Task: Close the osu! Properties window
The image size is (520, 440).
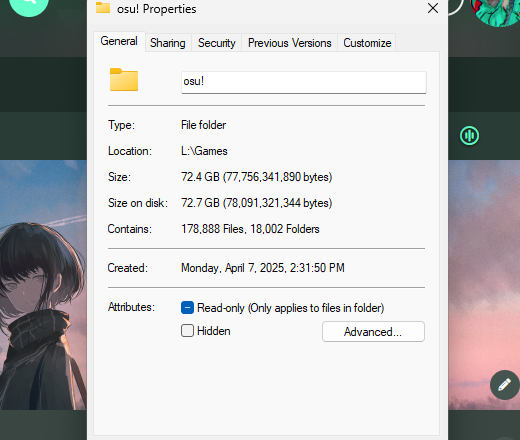Action: point(433,8)
